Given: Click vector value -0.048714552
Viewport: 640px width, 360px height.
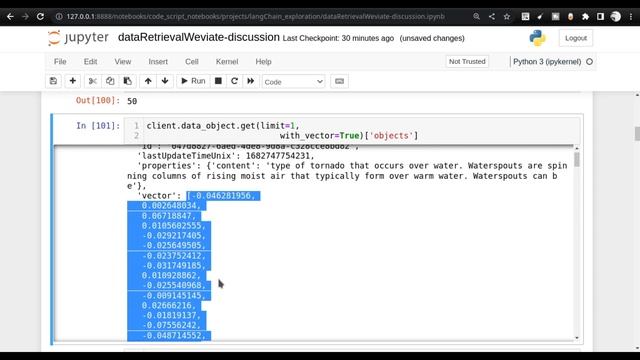Looking at the screenshot, I should tap(174, 336).
